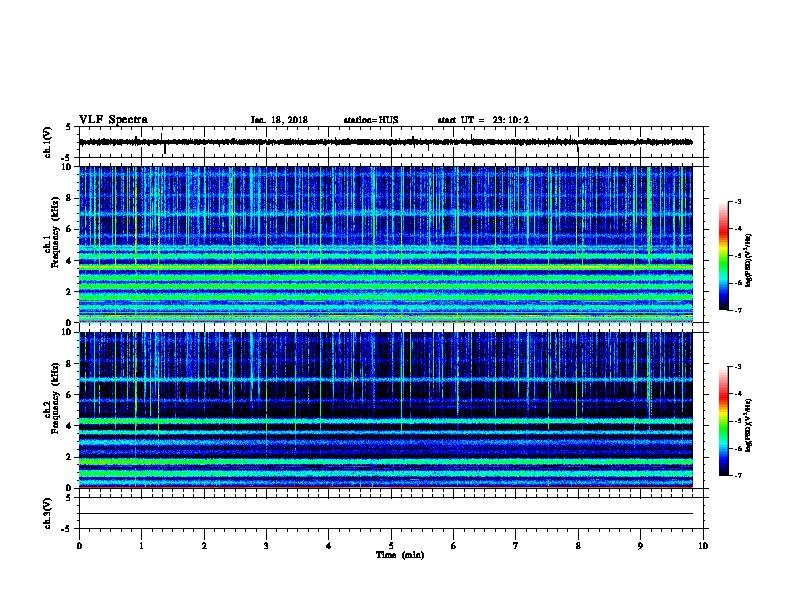This screenshot has height=612, width=792.
Task: Click the ch.2 colorbar log(PSD) units label
Action: 749,425
